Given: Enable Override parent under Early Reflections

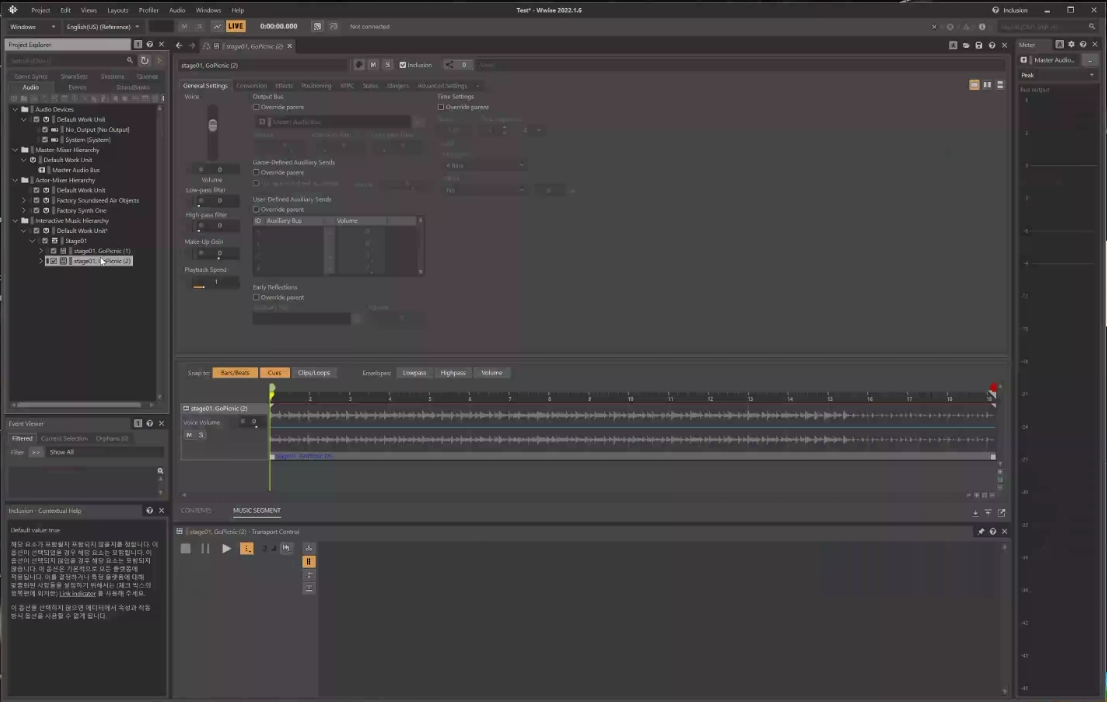Looking at the screenshot, I should tap(256, 297).
